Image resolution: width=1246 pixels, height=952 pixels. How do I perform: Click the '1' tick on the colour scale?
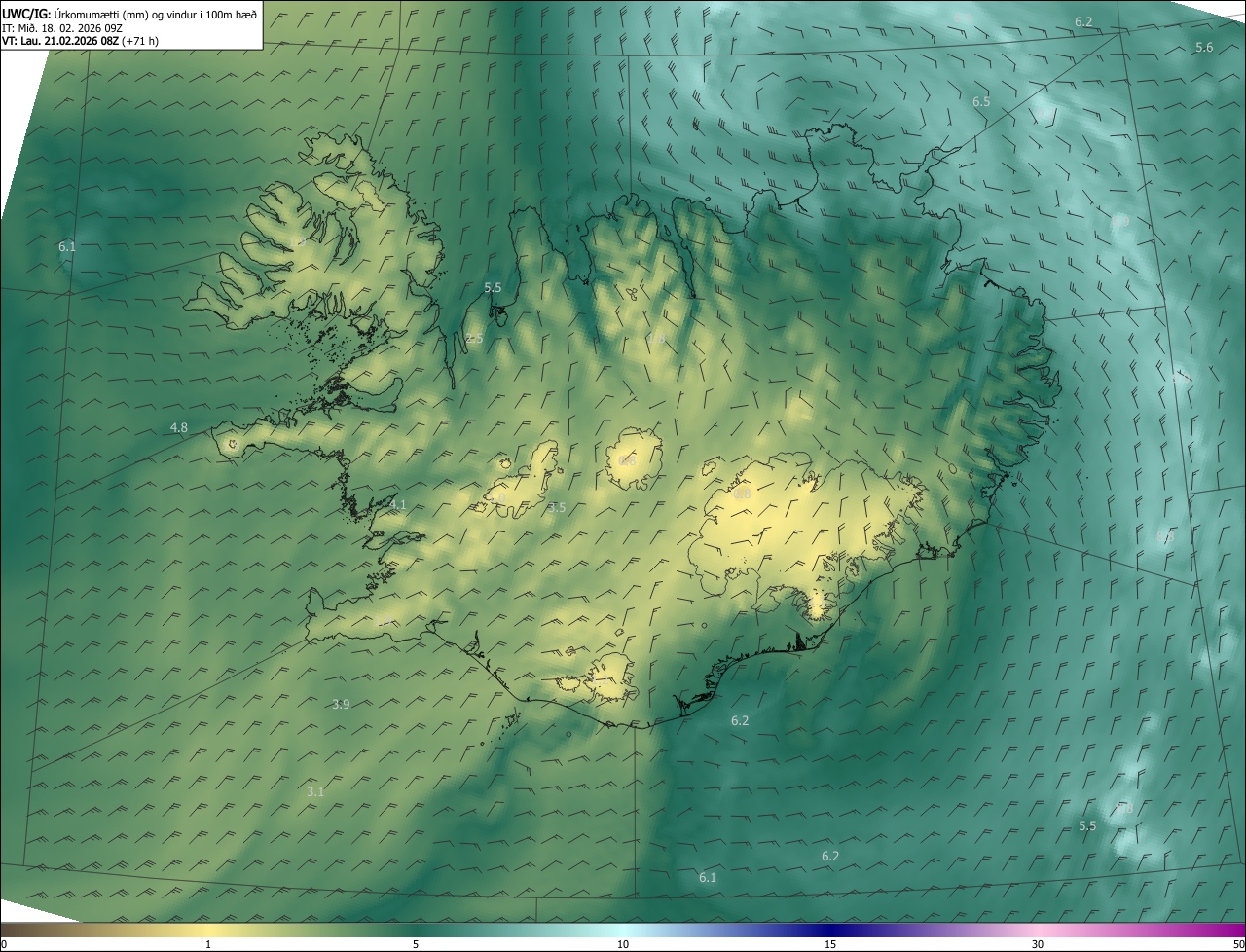pos(208,944)
